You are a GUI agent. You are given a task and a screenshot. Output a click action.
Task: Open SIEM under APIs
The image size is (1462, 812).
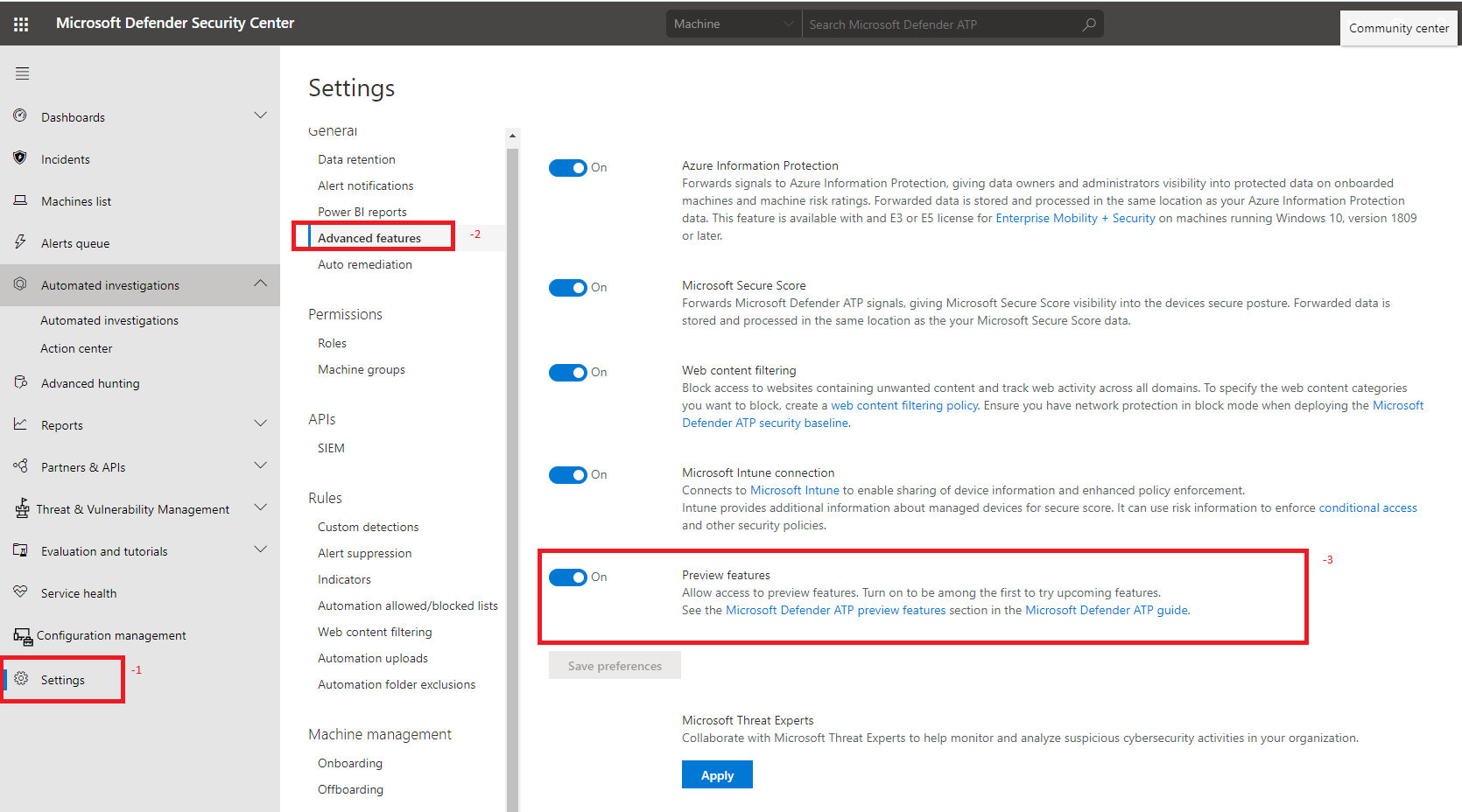tap(331, 448)
